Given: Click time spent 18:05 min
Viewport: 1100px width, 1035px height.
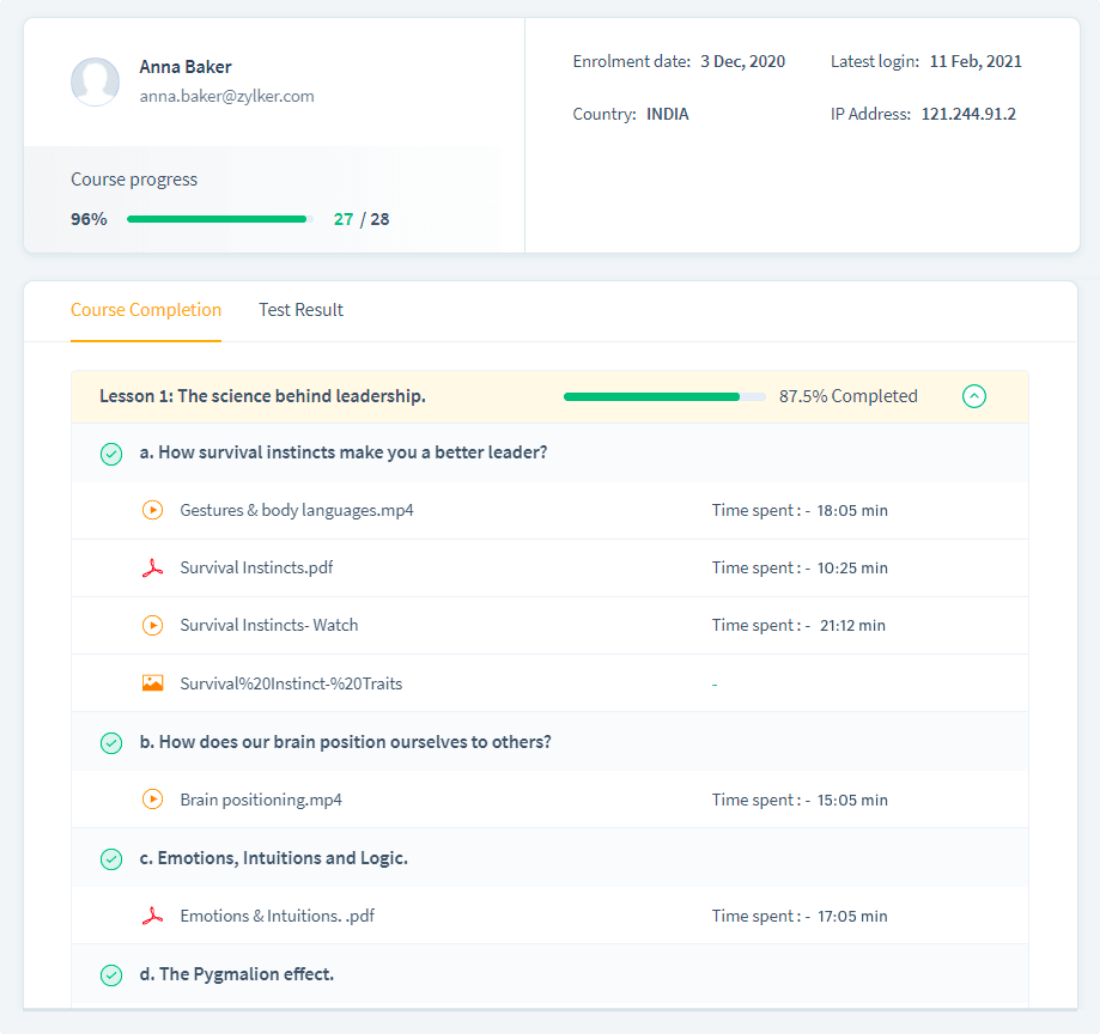Looking at the screenshot, I should click(x=852, y=510).
